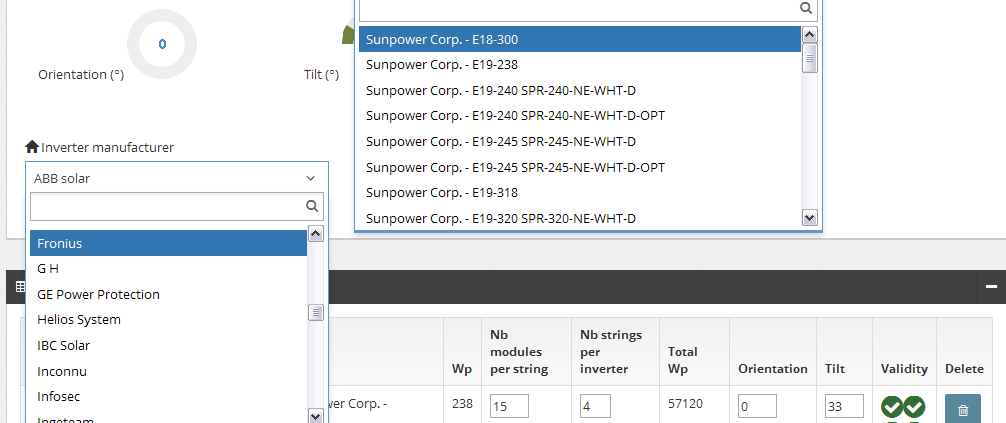The image size is (1006, 423).
Task: Choose E19-240 SPR-240-NE-WHT-D-OPT module
Action: (579, 116)
